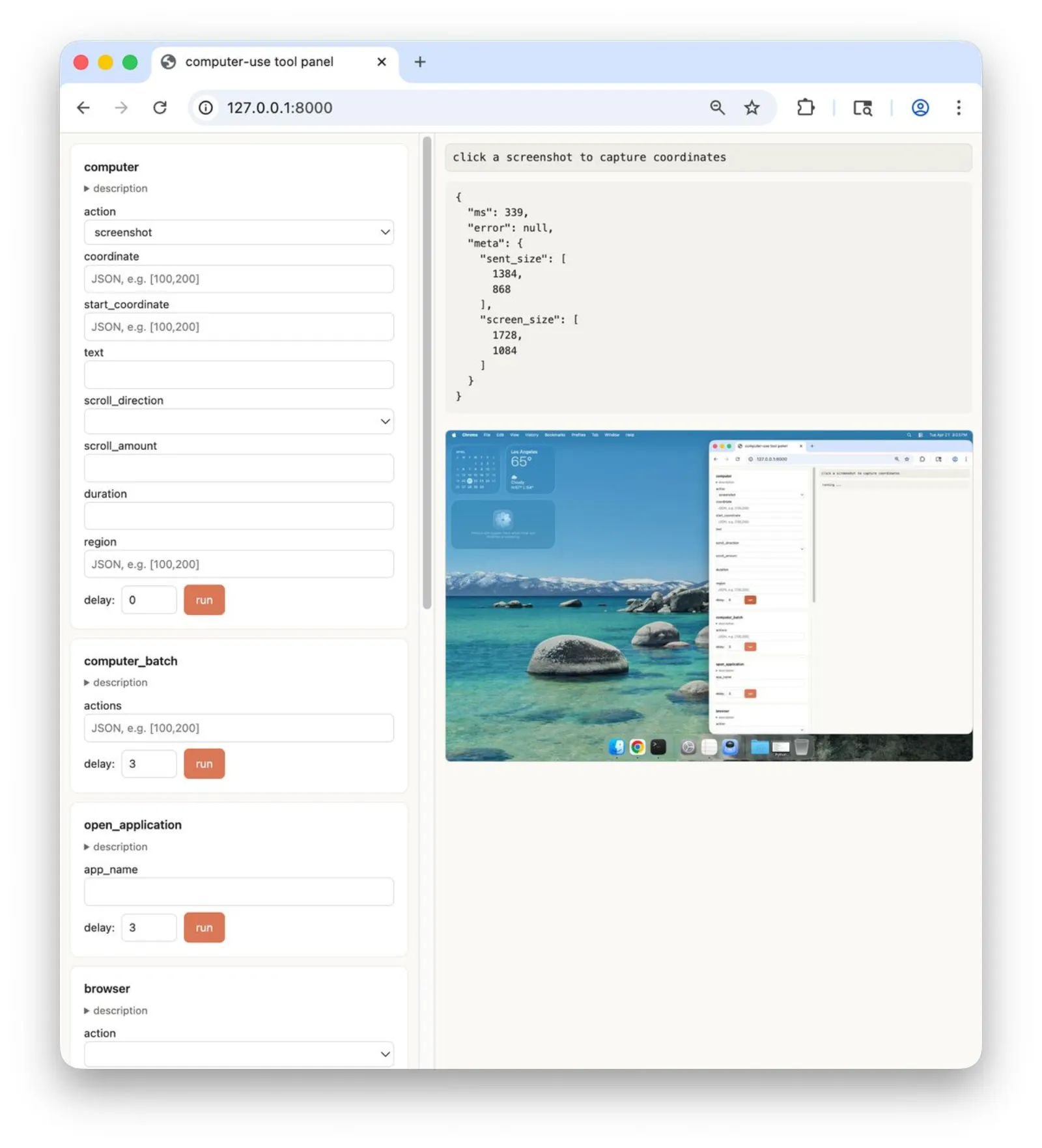
Task: Expand the computer tool description
Action: tap(116, 188)
